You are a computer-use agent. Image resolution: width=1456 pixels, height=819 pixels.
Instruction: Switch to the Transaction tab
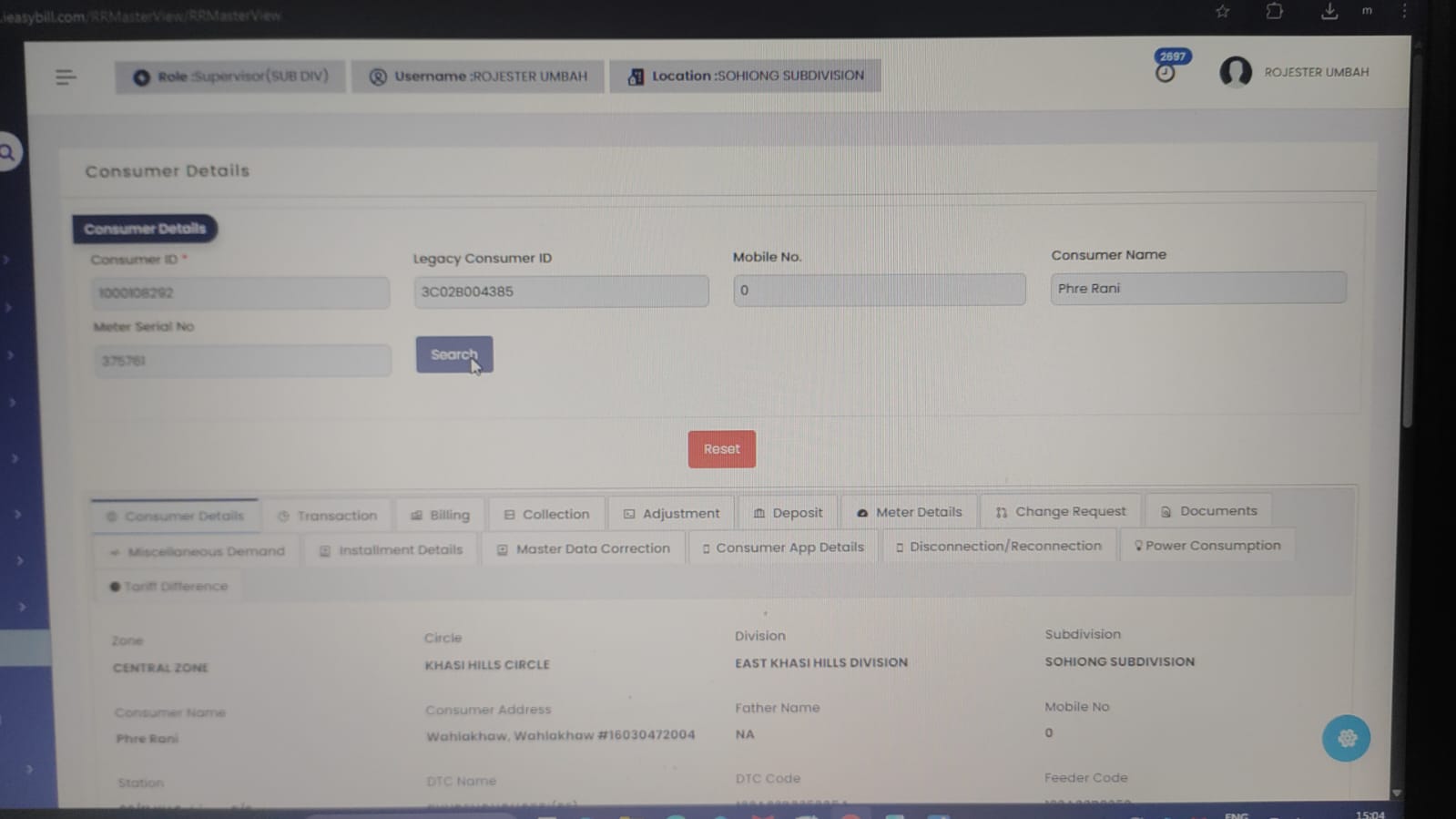(x=327, y=516)
